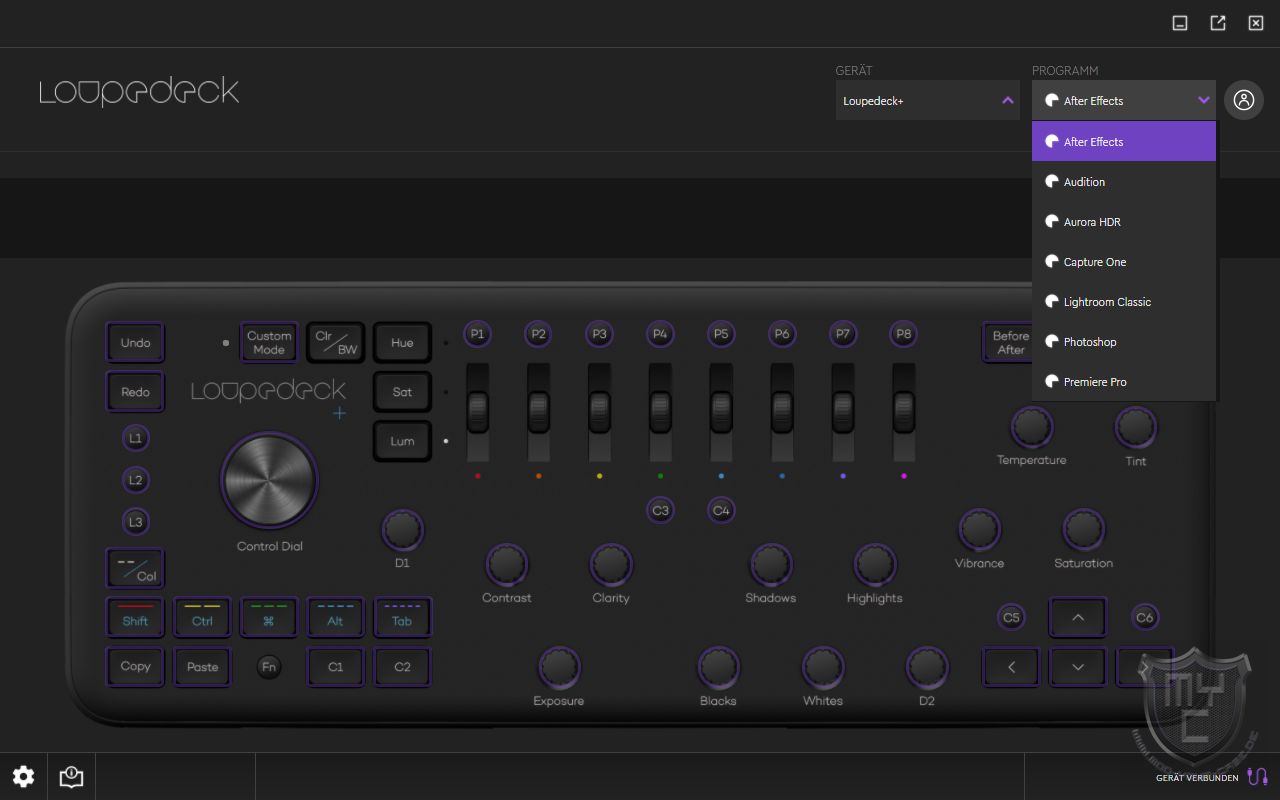Collapse the Programm dropdown
The height and width of the screenshot is (800, 1280).
click(x=1124, y=100)
